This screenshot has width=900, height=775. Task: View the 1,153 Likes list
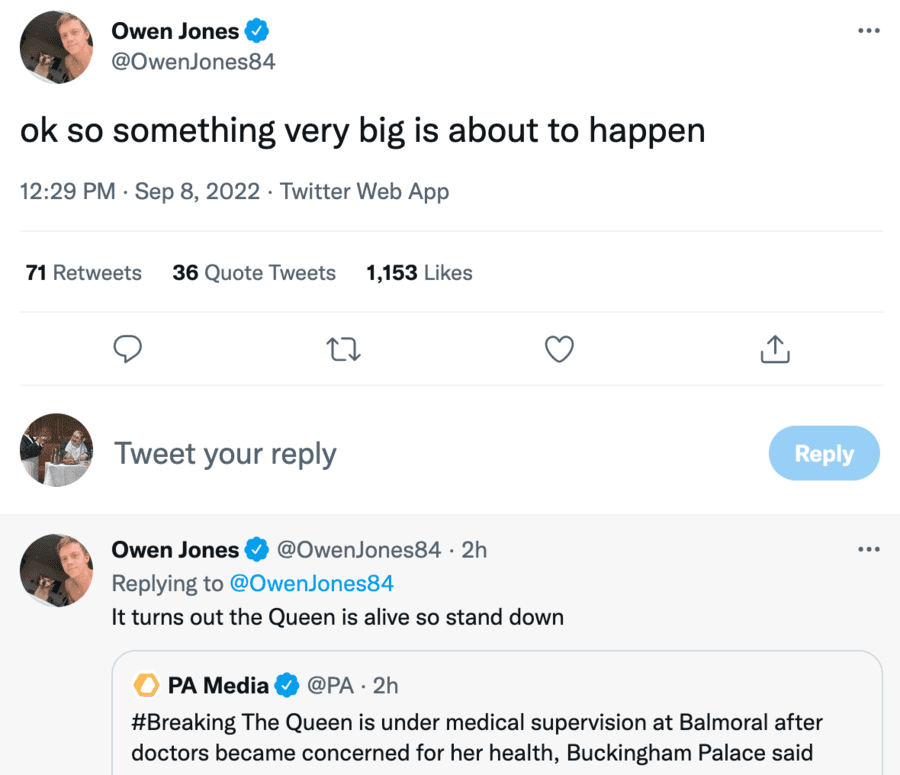coord(419,273)
